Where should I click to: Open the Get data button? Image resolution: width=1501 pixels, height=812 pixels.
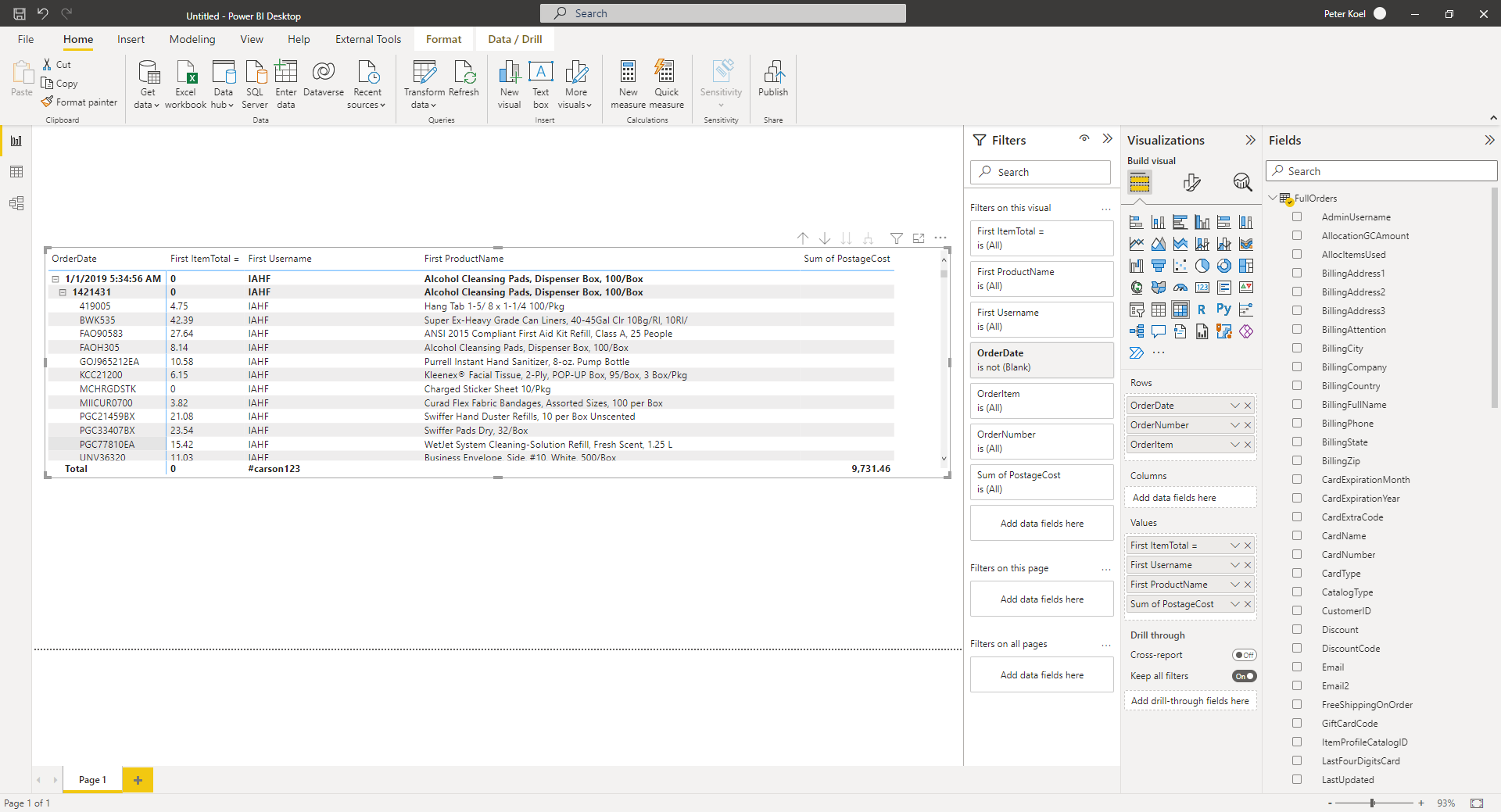pyautogui.click(x=147, y=84)
